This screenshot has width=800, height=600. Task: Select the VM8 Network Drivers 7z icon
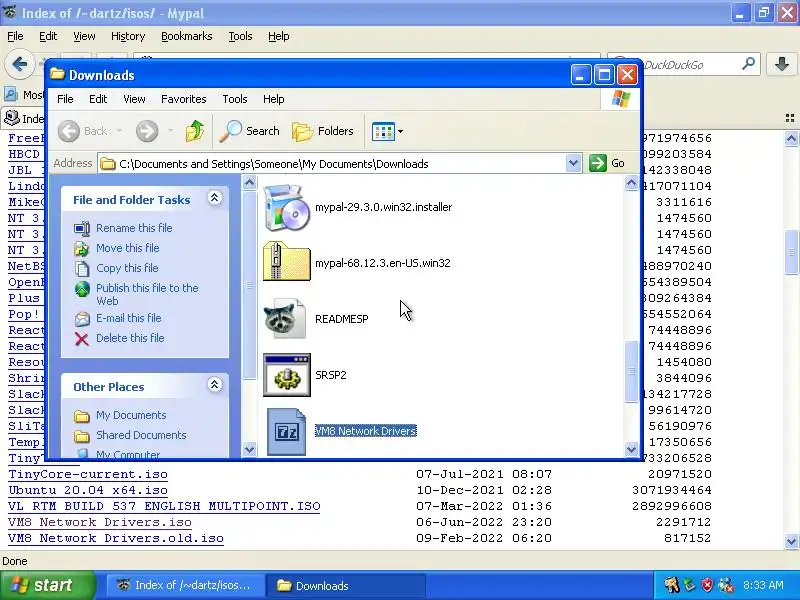tap(286, 432)
